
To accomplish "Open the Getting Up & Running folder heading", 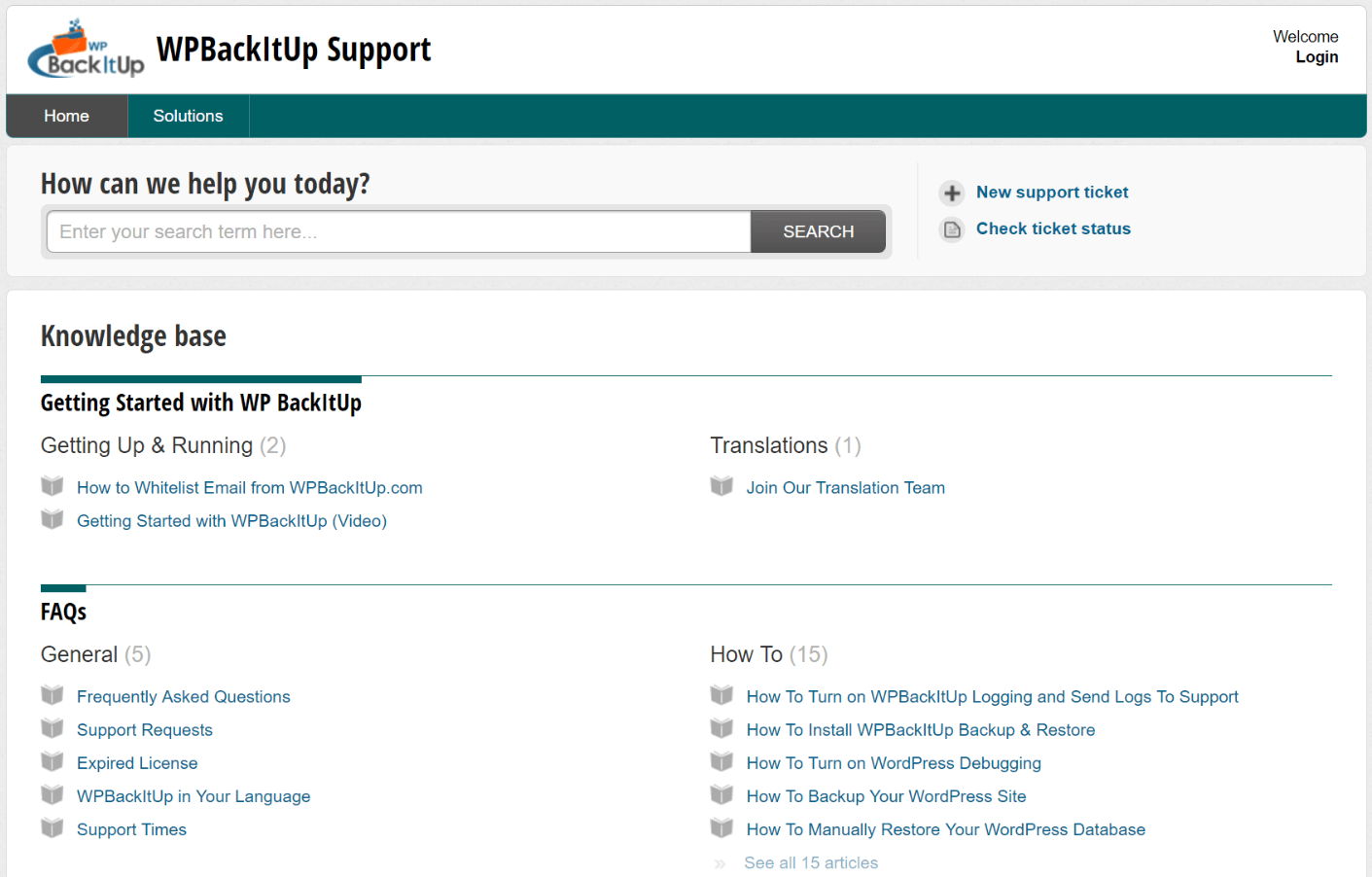I will point(147,445).
